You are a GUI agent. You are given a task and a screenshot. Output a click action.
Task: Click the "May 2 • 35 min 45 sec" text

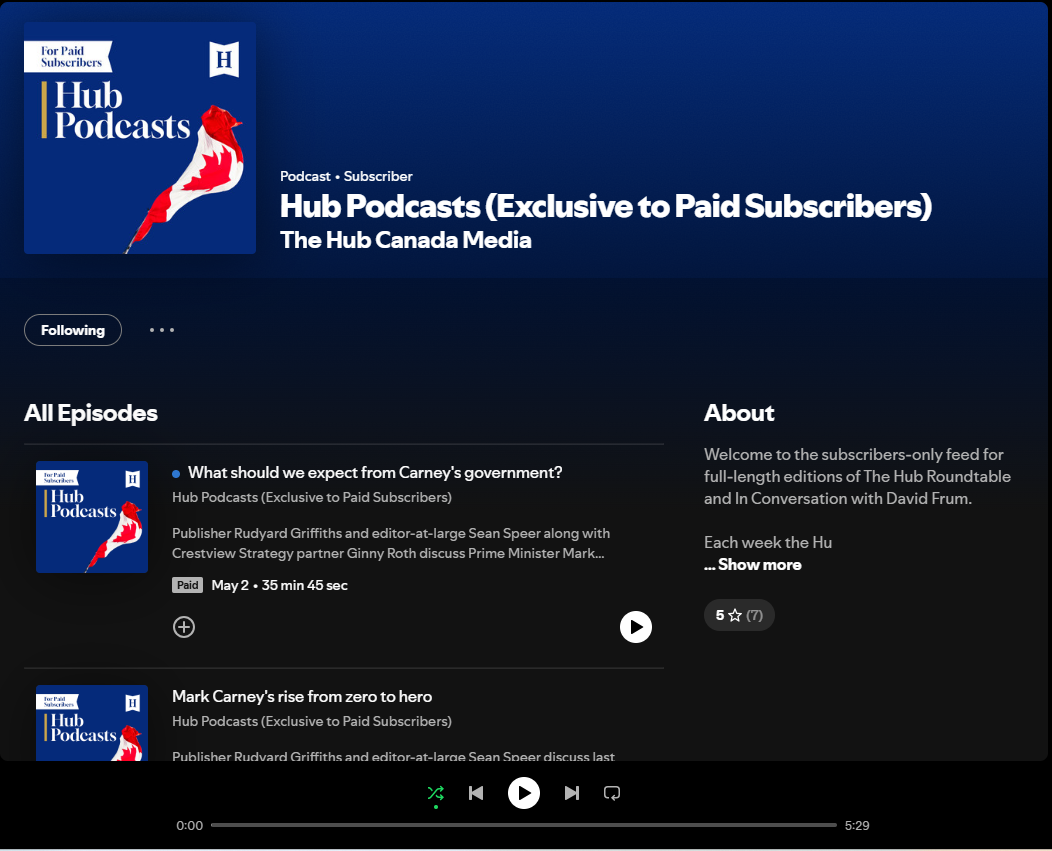pos(280,585)
